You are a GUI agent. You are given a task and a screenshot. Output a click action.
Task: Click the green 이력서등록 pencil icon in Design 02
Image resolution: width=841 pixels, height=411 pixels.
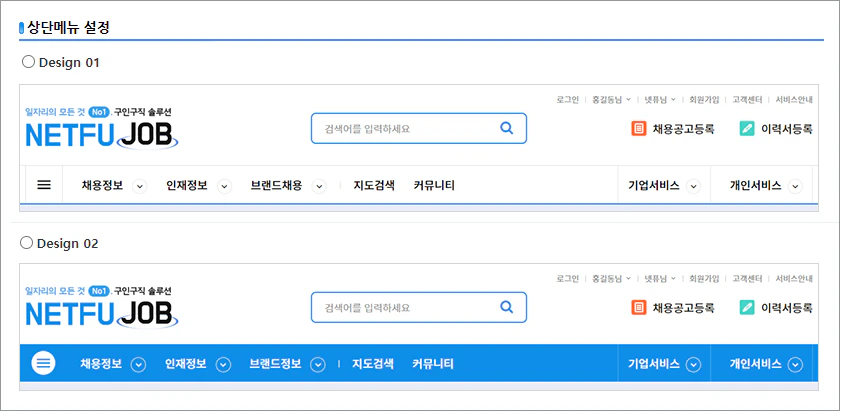[747, 307]
